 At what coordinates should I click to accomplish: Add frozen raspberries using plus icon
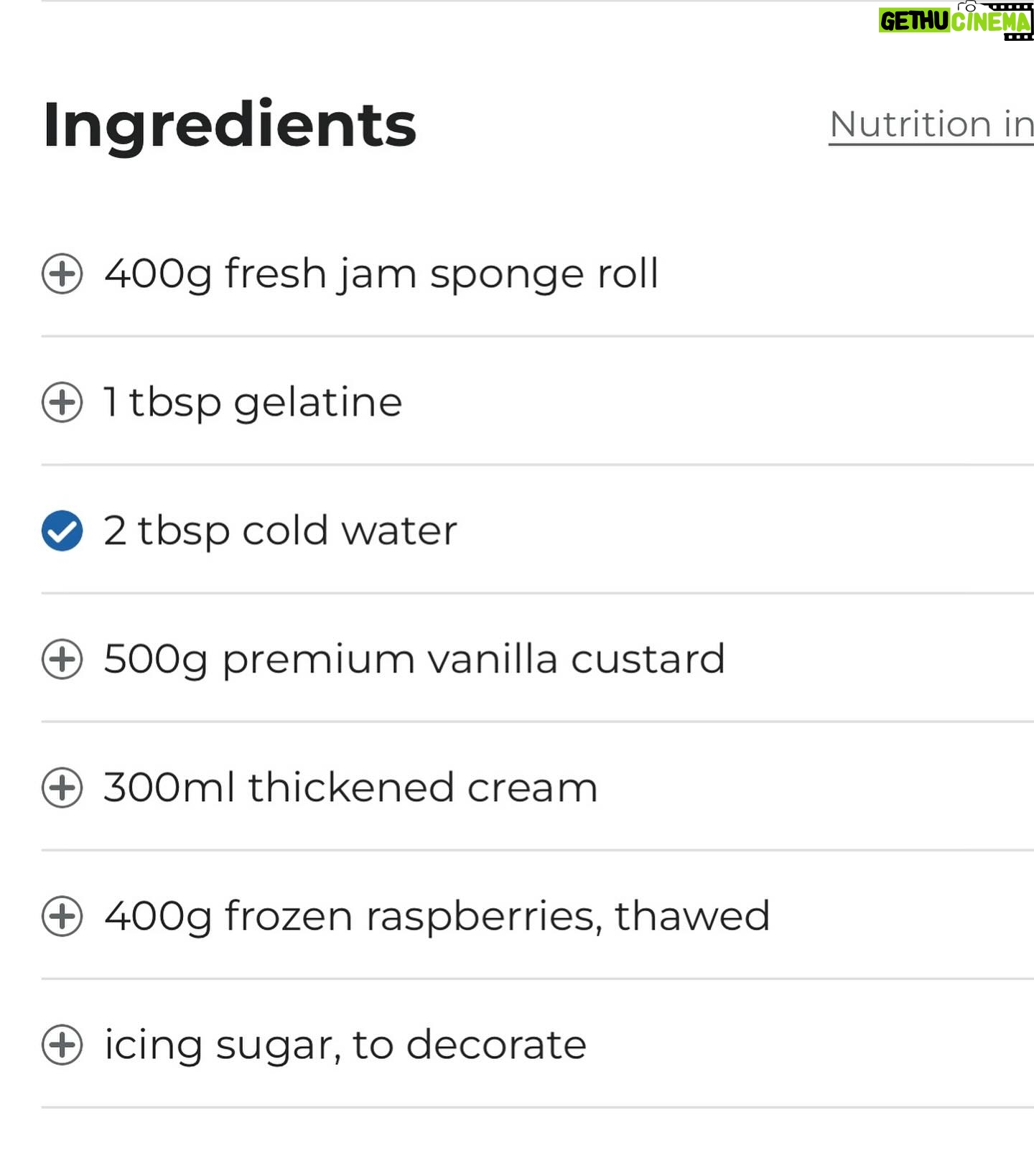coord(62,916)
